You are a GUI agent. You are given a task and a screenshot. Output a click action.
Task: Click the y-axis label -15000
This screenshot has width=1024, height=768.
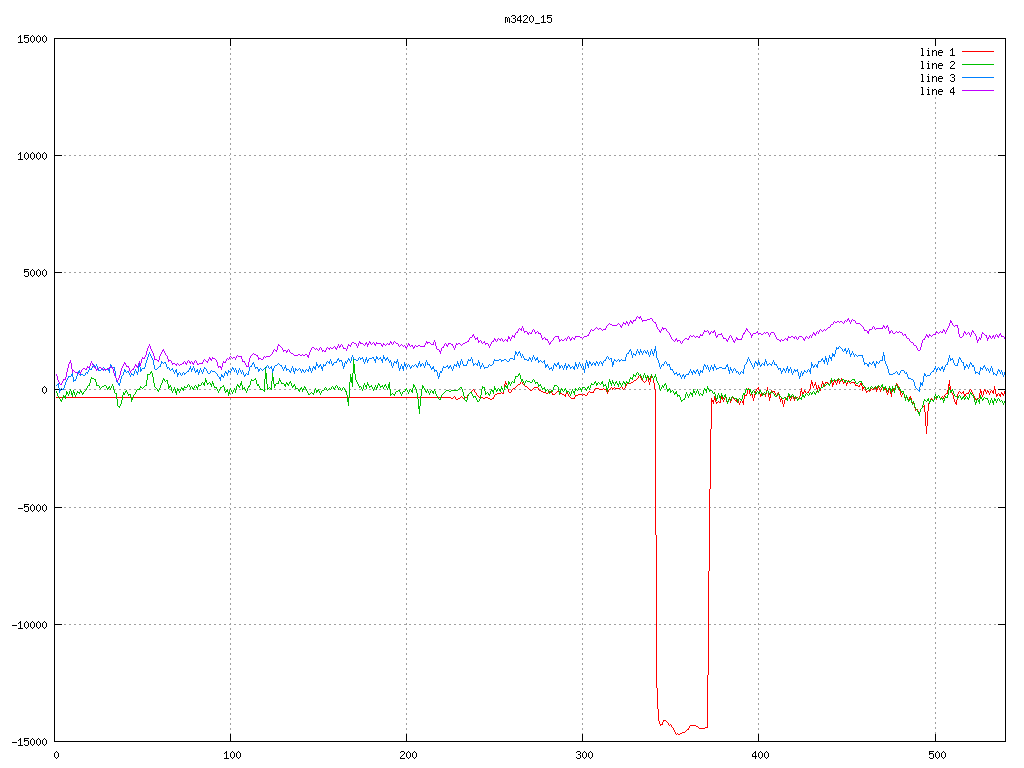(30, 742)
